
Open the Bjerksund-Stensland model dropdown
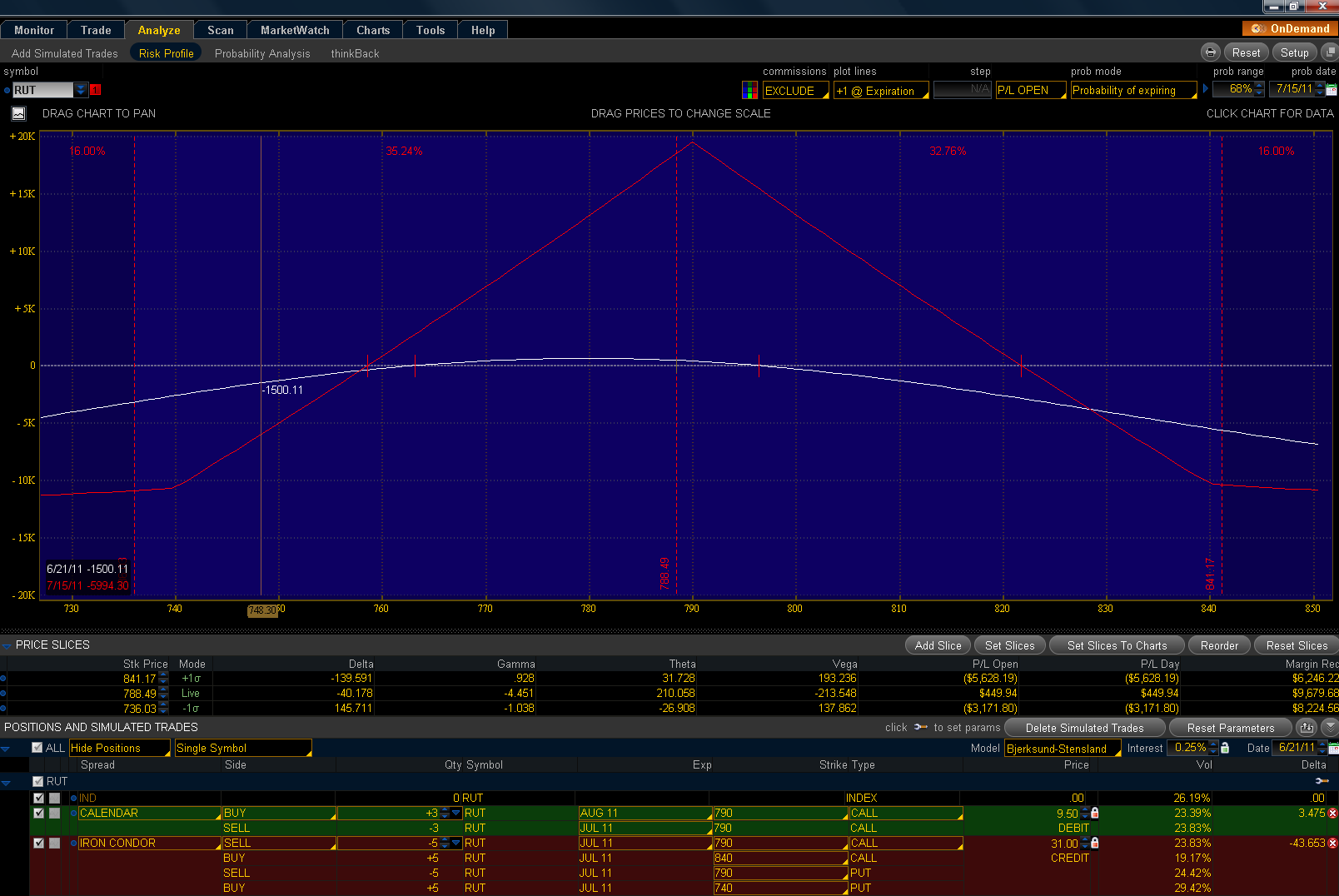[x=1063, y=749]
